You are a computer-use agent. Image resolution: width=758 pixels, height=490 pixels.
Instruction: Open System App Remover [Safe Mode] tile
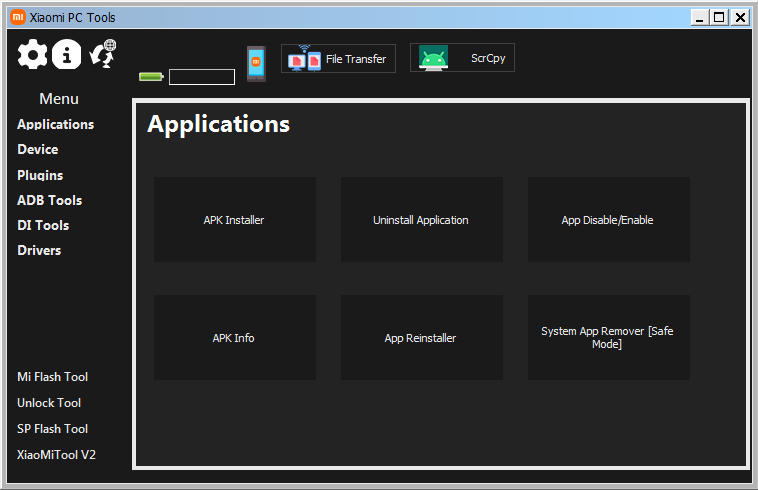tap(609, 337)
